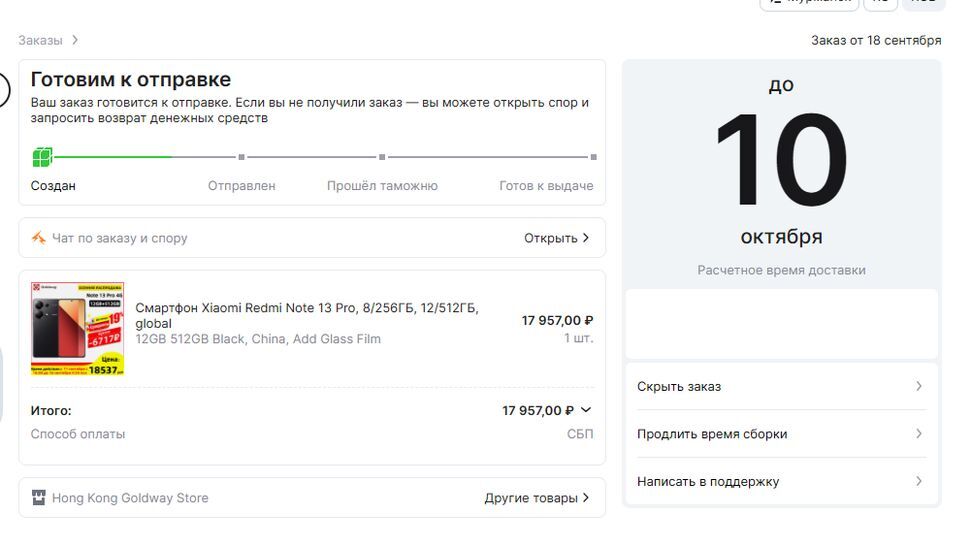
Task: Click the handshake icon beside order chat
Action: (38, 238)
